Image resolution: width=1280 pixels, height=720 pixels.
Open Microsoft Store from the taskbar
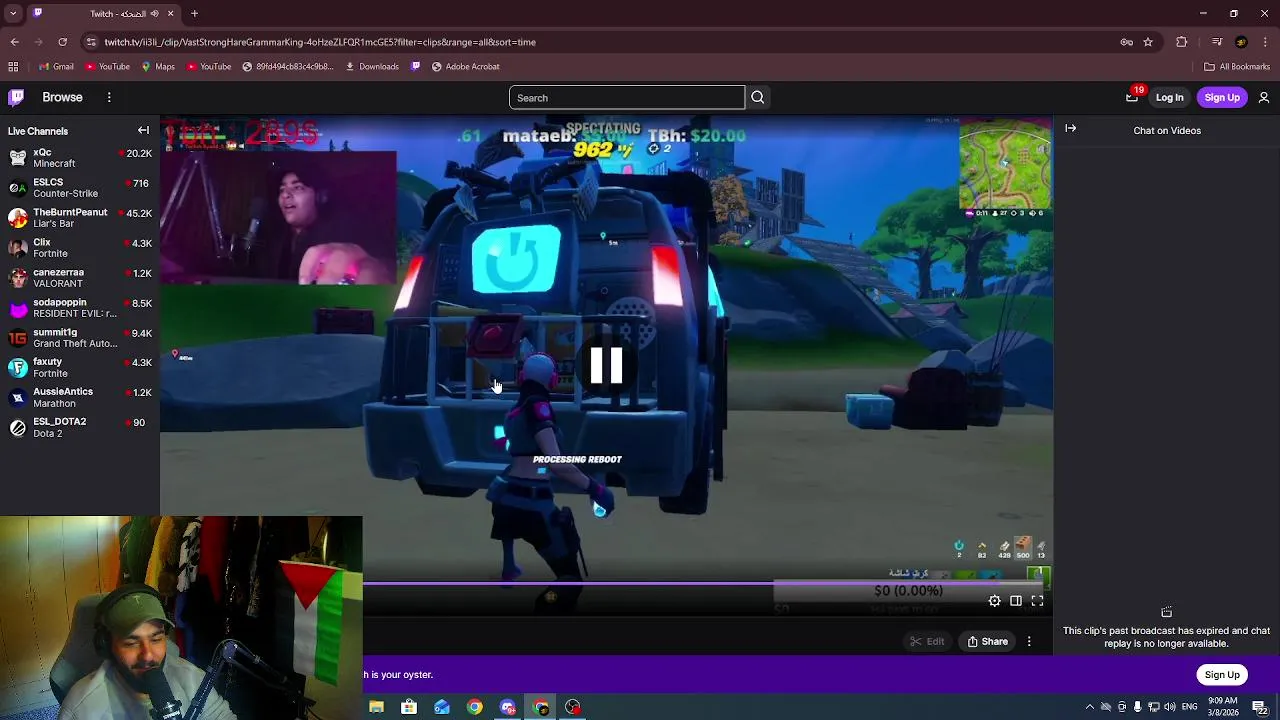[409, 707]
